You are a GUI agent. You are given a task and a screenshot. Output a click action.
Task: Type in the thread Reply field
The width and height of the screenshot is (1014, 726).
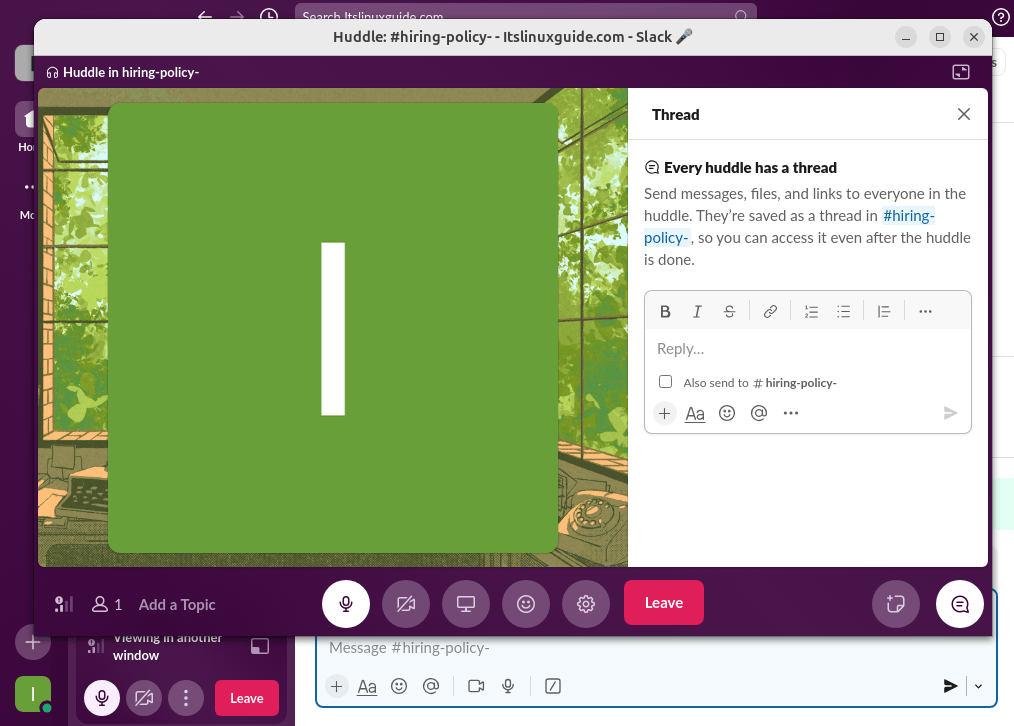(x=807, y=349)
